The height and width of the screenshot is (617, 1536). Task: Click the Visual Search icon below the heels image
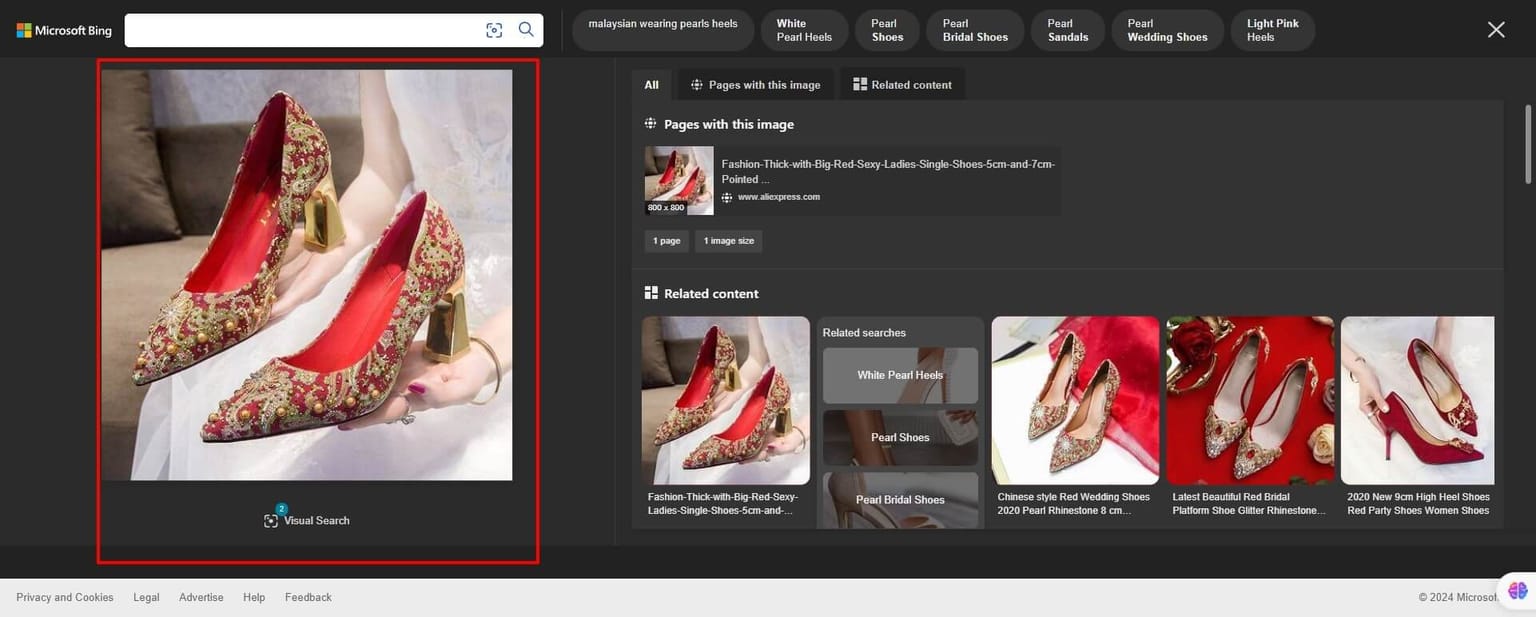tap(271, 520)
